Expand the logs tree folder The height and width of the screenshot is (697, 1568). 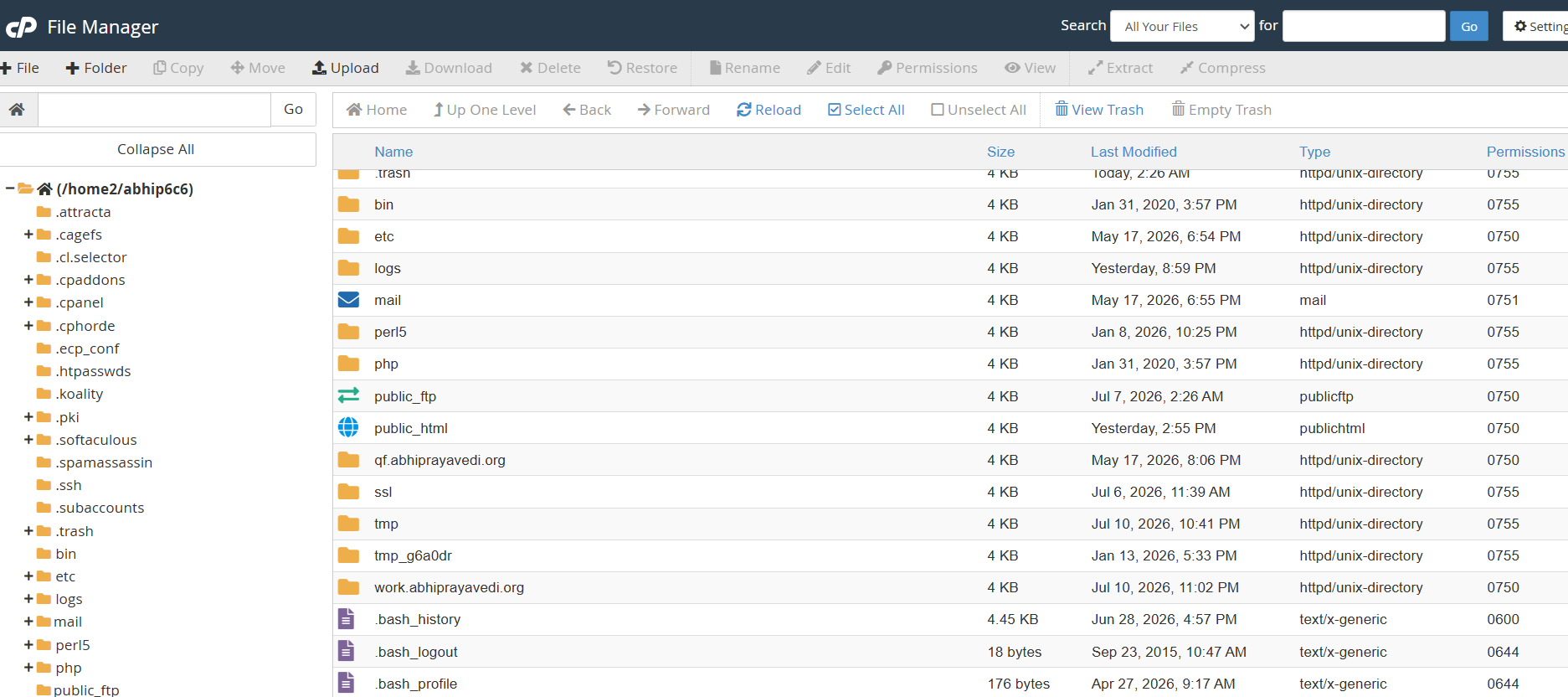[x=29, y=599]
